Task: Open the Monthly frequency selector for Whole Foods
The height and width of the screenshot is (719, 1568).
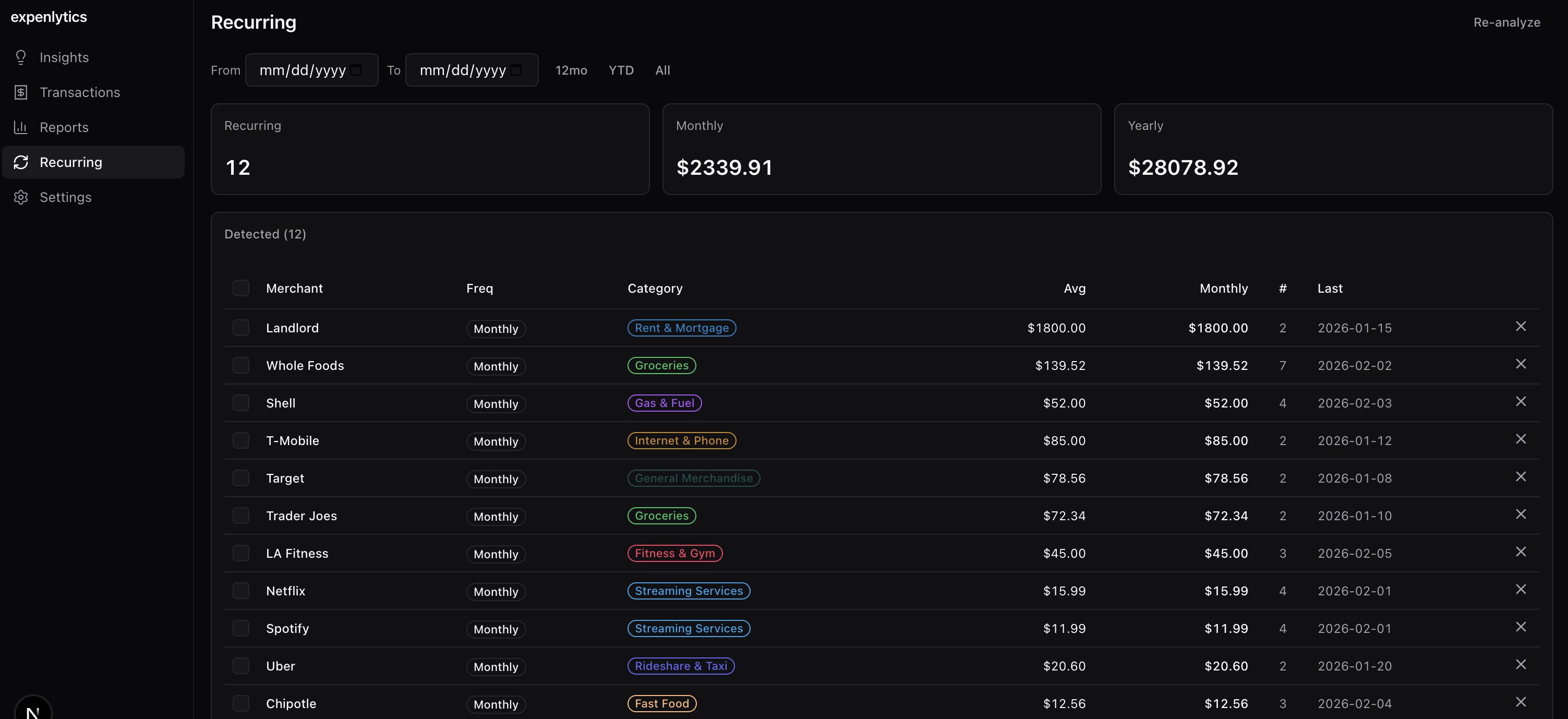Action: 496,366
